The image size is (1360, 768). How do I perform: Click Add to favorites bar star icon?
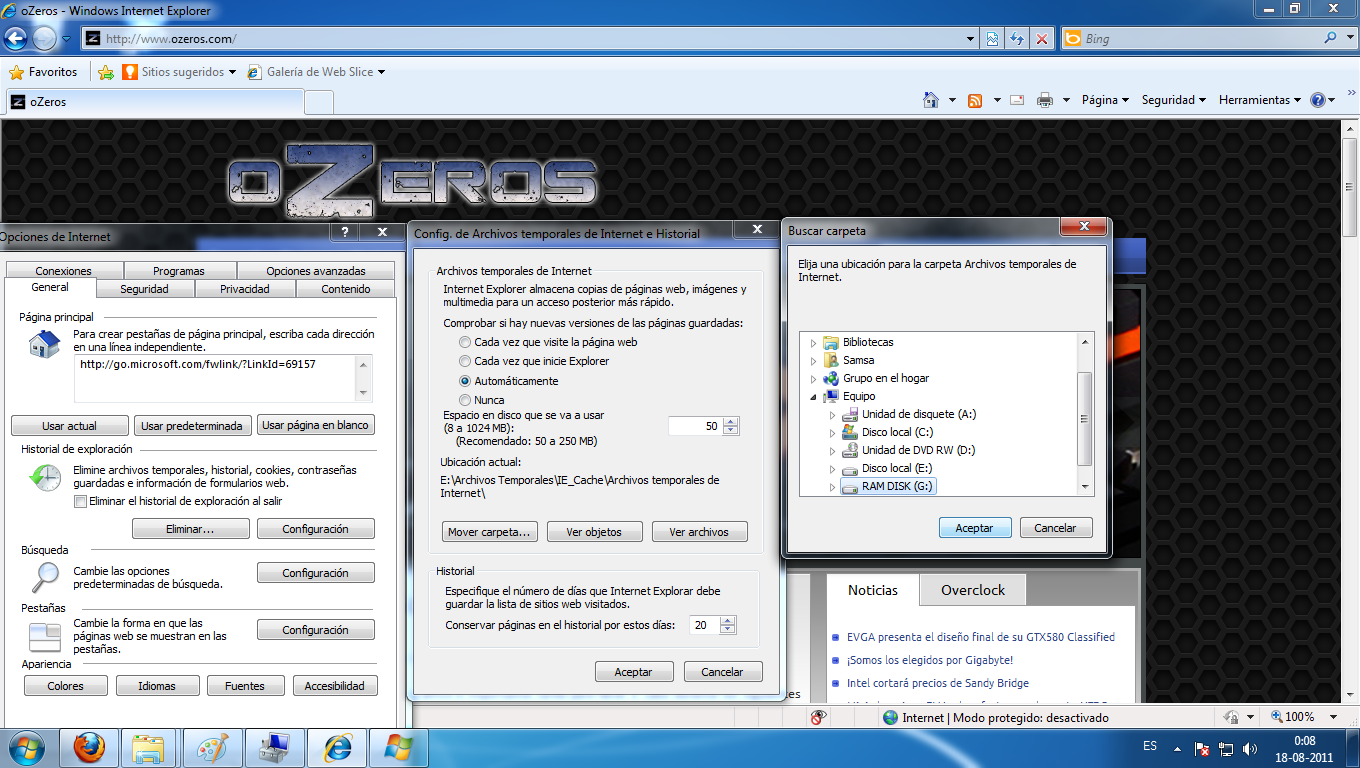click(106, 72)
